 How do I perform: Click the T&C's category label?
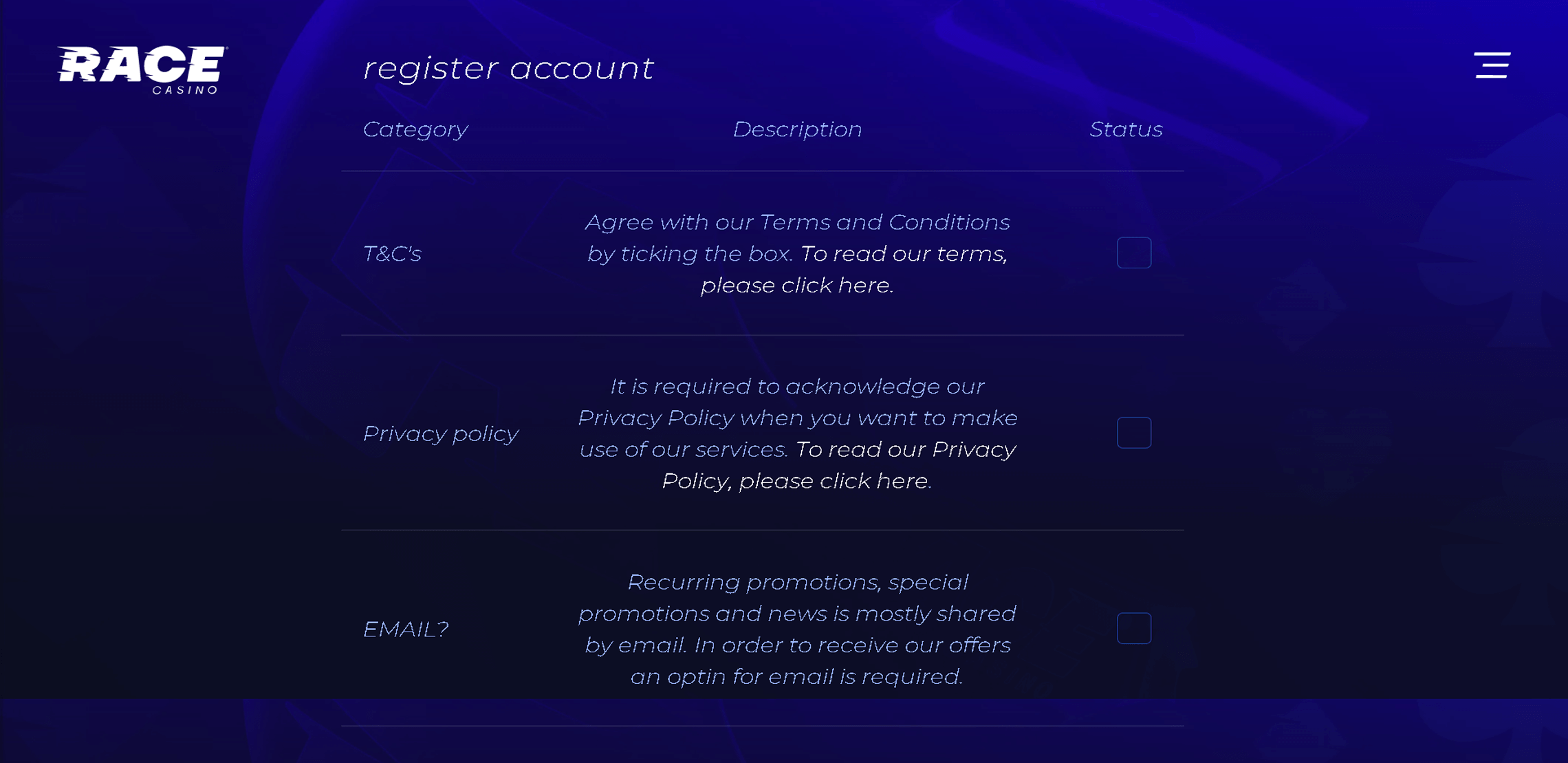click(x=392, y=254)
